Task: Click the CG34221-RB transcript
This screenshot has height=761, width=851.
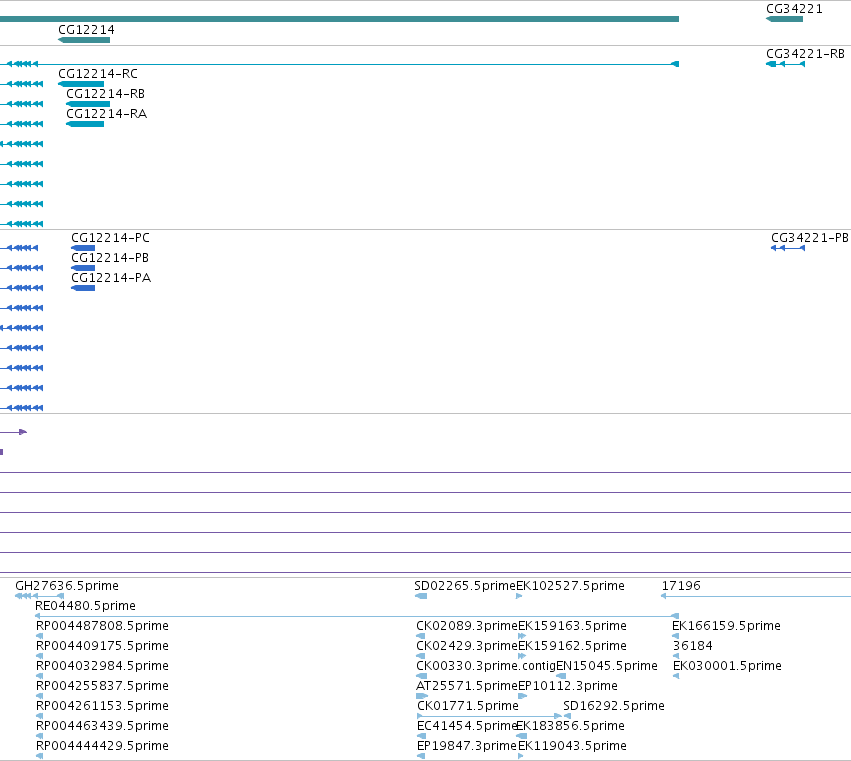Action: tap(785, 65)
